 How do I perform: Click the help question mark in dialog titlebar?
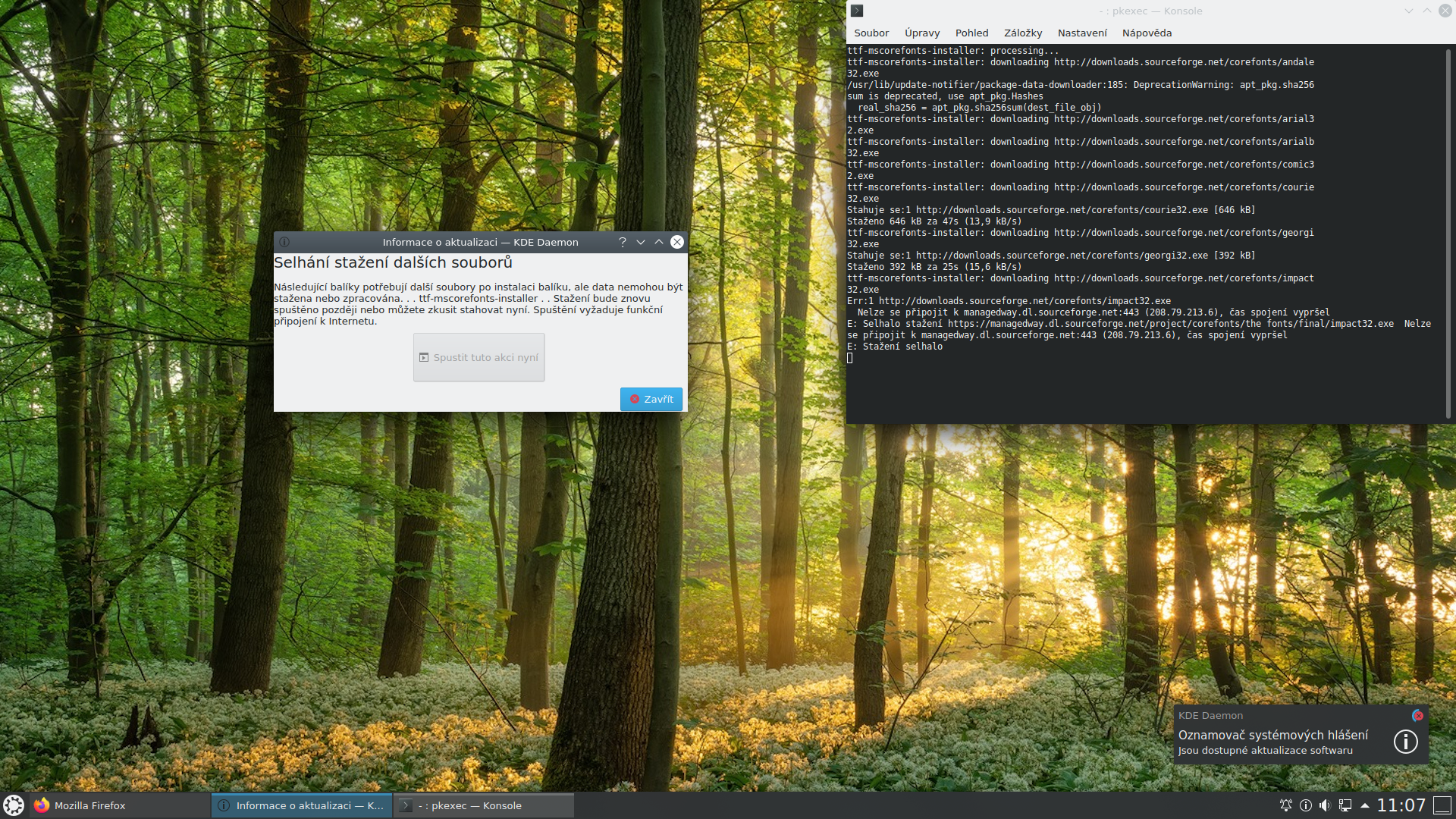click(623, 242)
